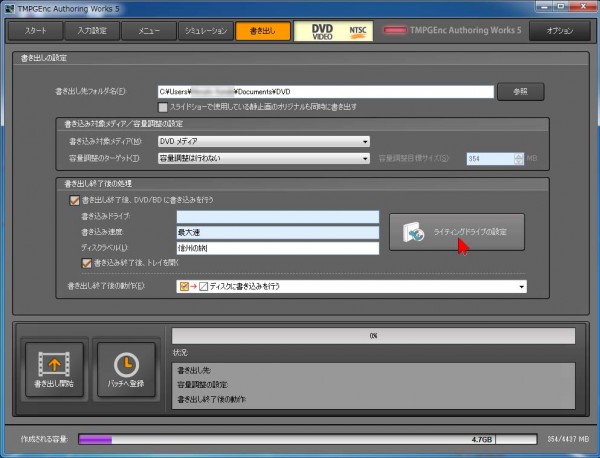The height and width of the screenshot is (458, 600).
Task: Go to the シミュレーション tab
Action: pyautogui.click(x=206, y=32)
